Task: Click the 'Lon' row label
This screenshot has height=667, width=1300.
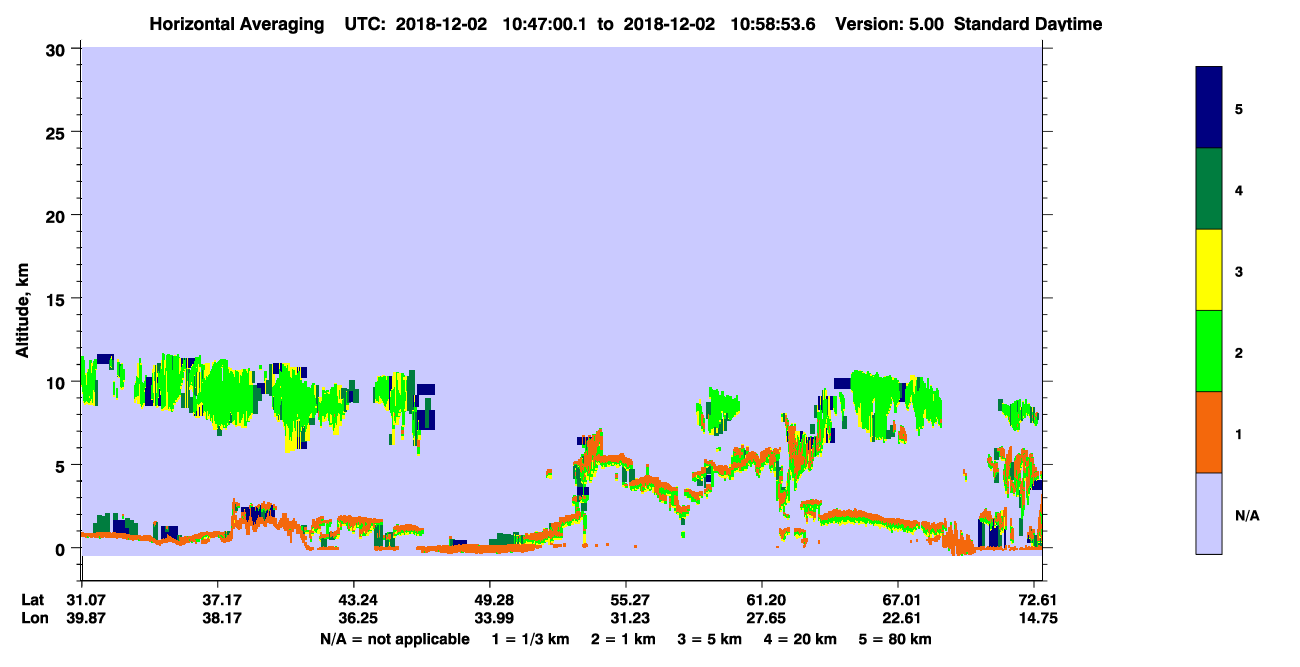Action: [x=34, y=618]
